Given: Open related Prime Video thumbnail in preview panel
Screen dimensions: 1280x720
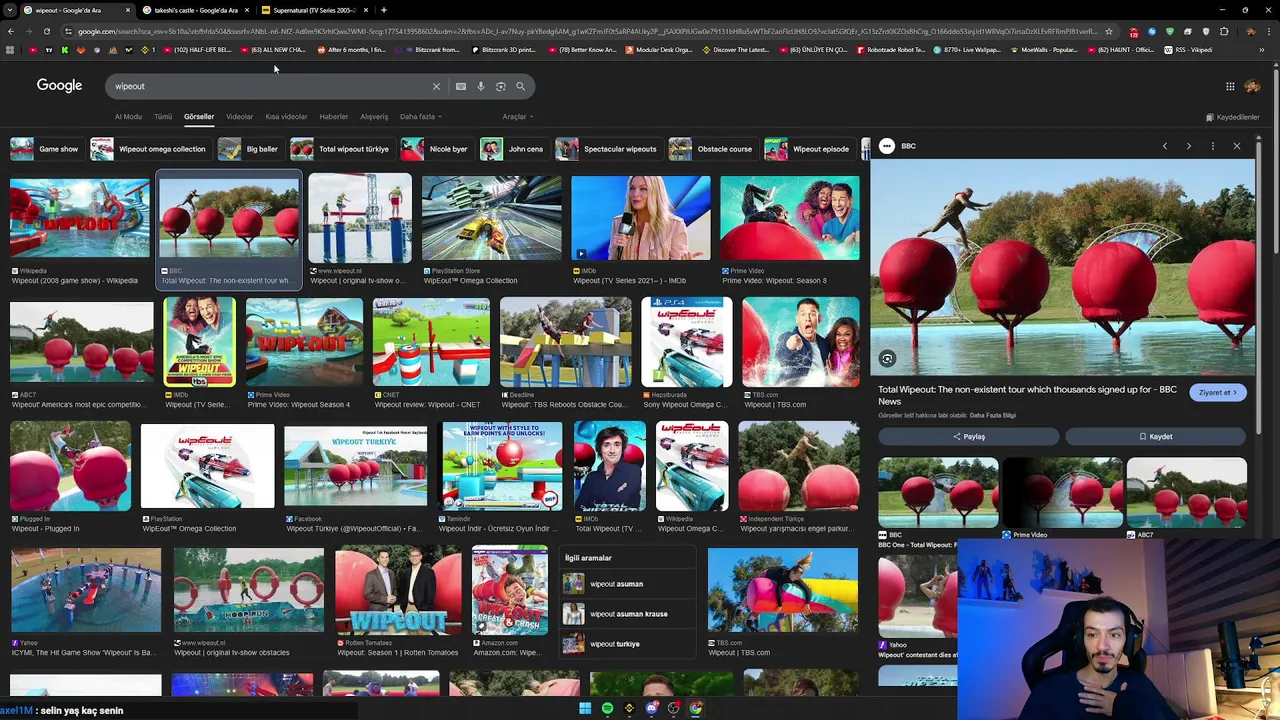Looking at the screenshot, I should tap(1062, 493).
